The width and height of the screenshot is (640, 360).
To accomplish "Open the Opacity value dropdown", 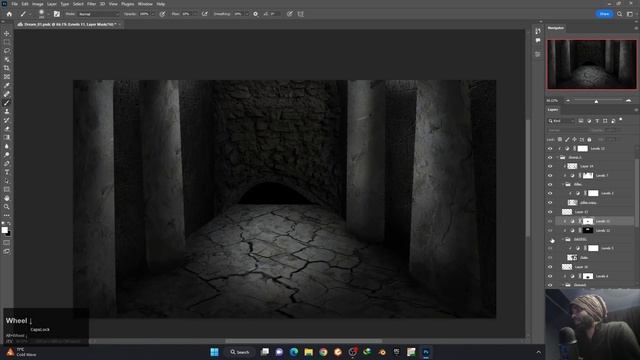I will 153,14.
